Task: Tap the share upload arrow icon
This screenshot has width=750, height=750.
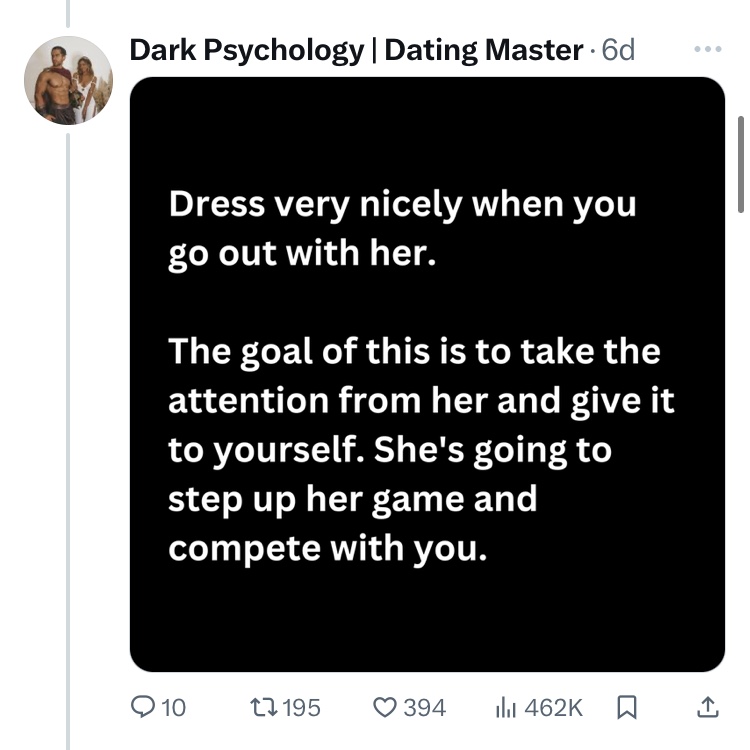Action: (706, 707)
